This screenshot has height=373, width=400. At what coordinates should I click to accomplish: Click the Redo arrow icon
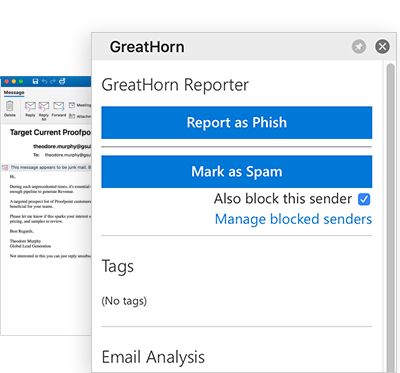click(x=53, y=81)
